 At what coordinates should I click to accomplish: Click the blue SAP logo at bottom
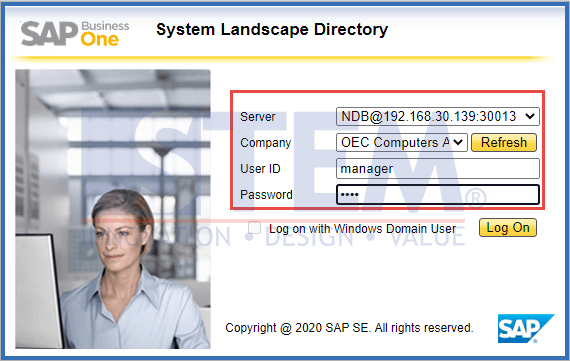pyautogui.click(x=526, y=329)
